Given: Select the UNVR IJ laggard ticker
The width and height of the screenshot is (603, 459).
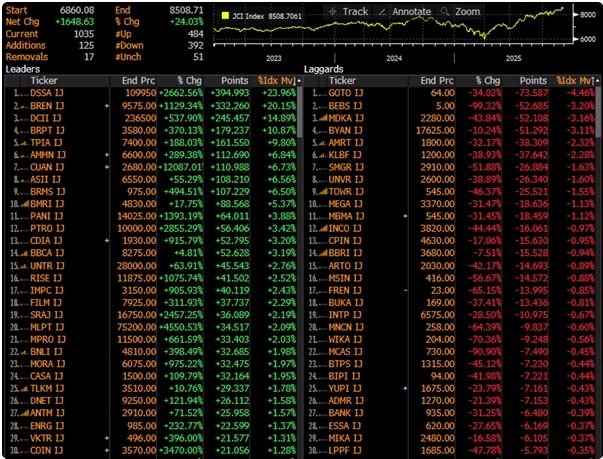Looking at the screenshot, I should coord(345,179).
